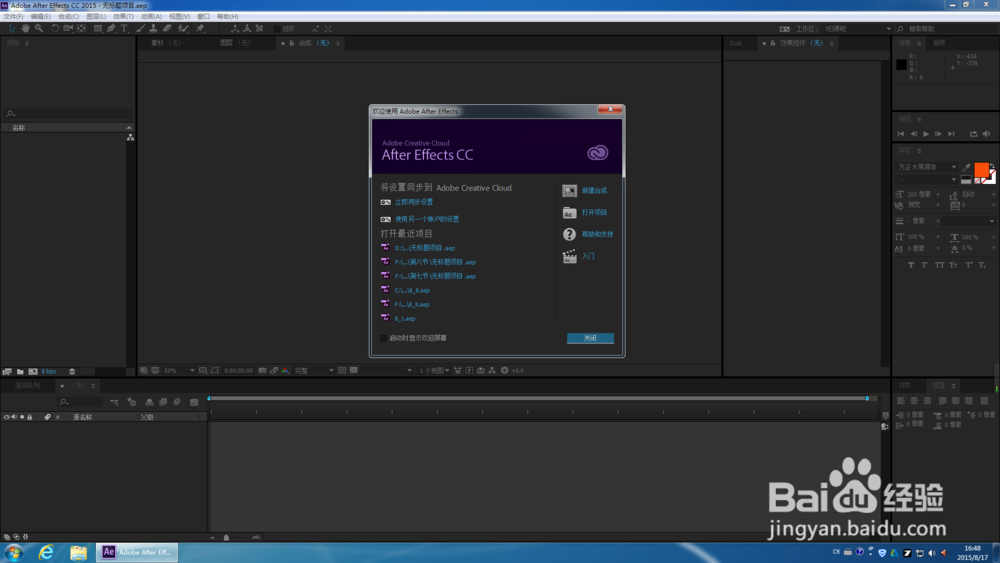Image resolution: width=1000 pixels, height=563 pixels.
Task: Click the Project panel search field
Action: coord(68,113)
